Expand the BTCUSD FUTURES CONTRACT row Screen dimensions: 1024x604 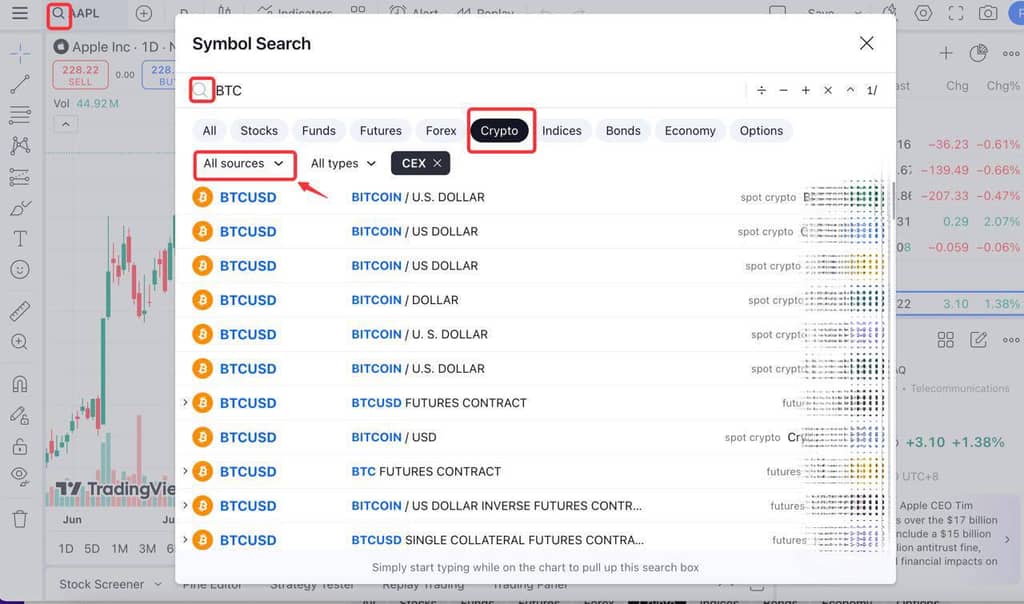(185, 403)
